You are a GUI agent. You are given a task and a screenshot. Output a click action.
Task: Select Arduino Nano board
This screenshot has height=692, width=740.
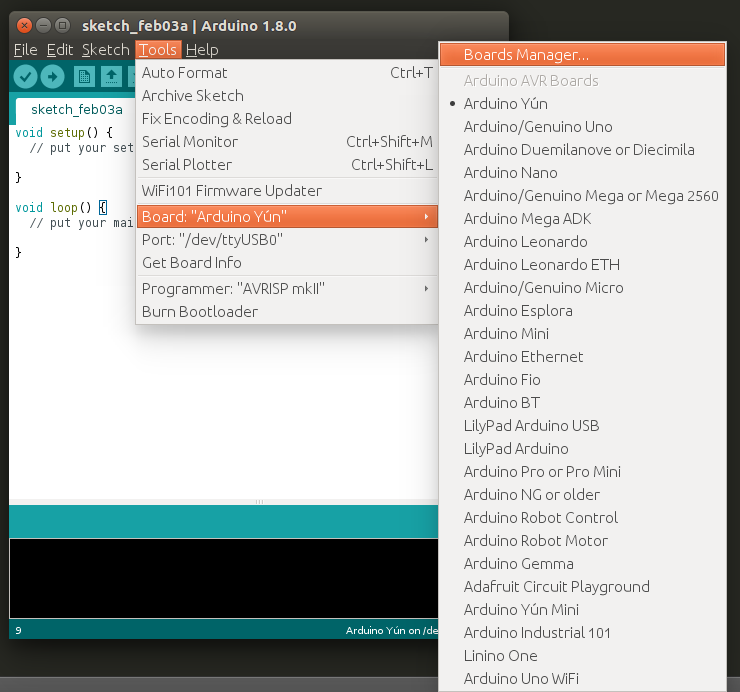[x=582, y=173]
